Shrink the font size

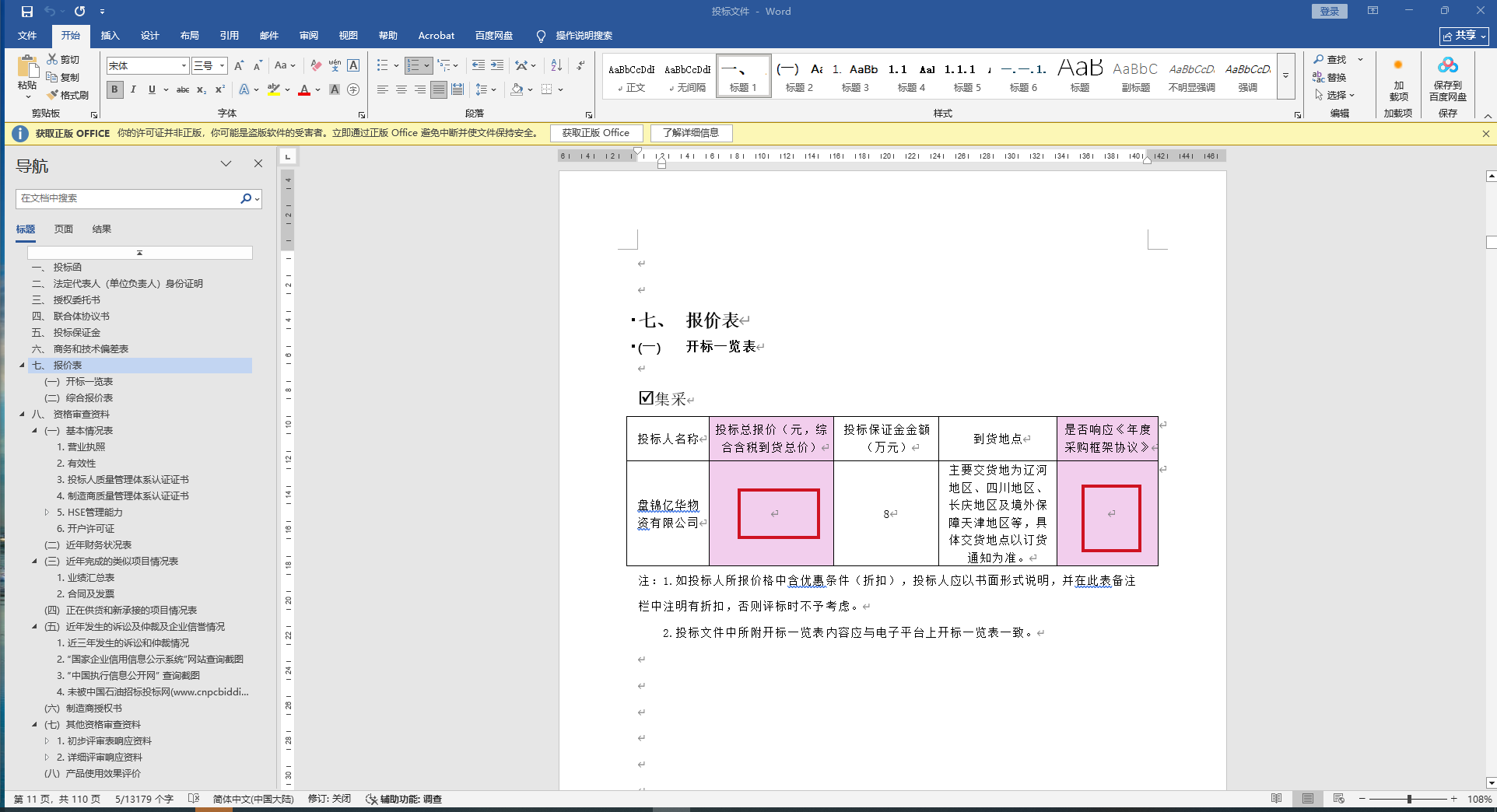tap(258, 66)
